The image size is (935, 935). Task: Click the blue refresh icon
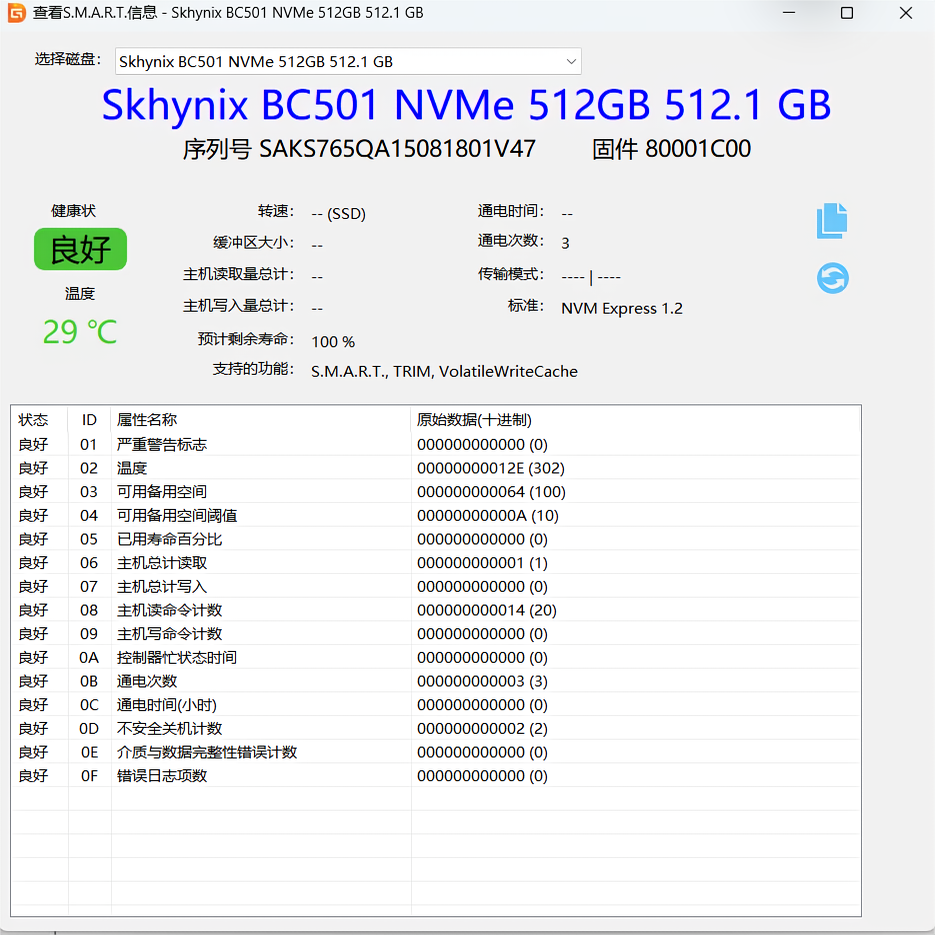pyautogui.click(x=832, y=278)
